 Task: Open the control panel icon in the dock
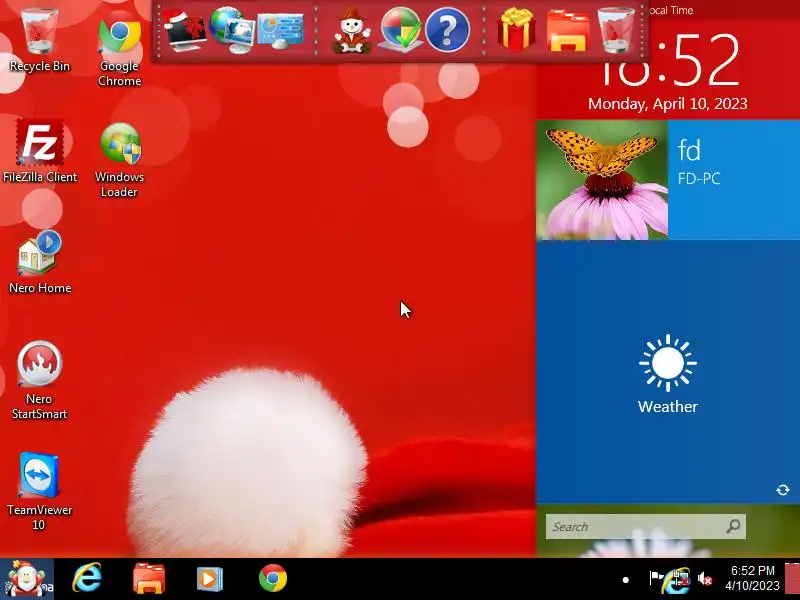tap(281, 31)
